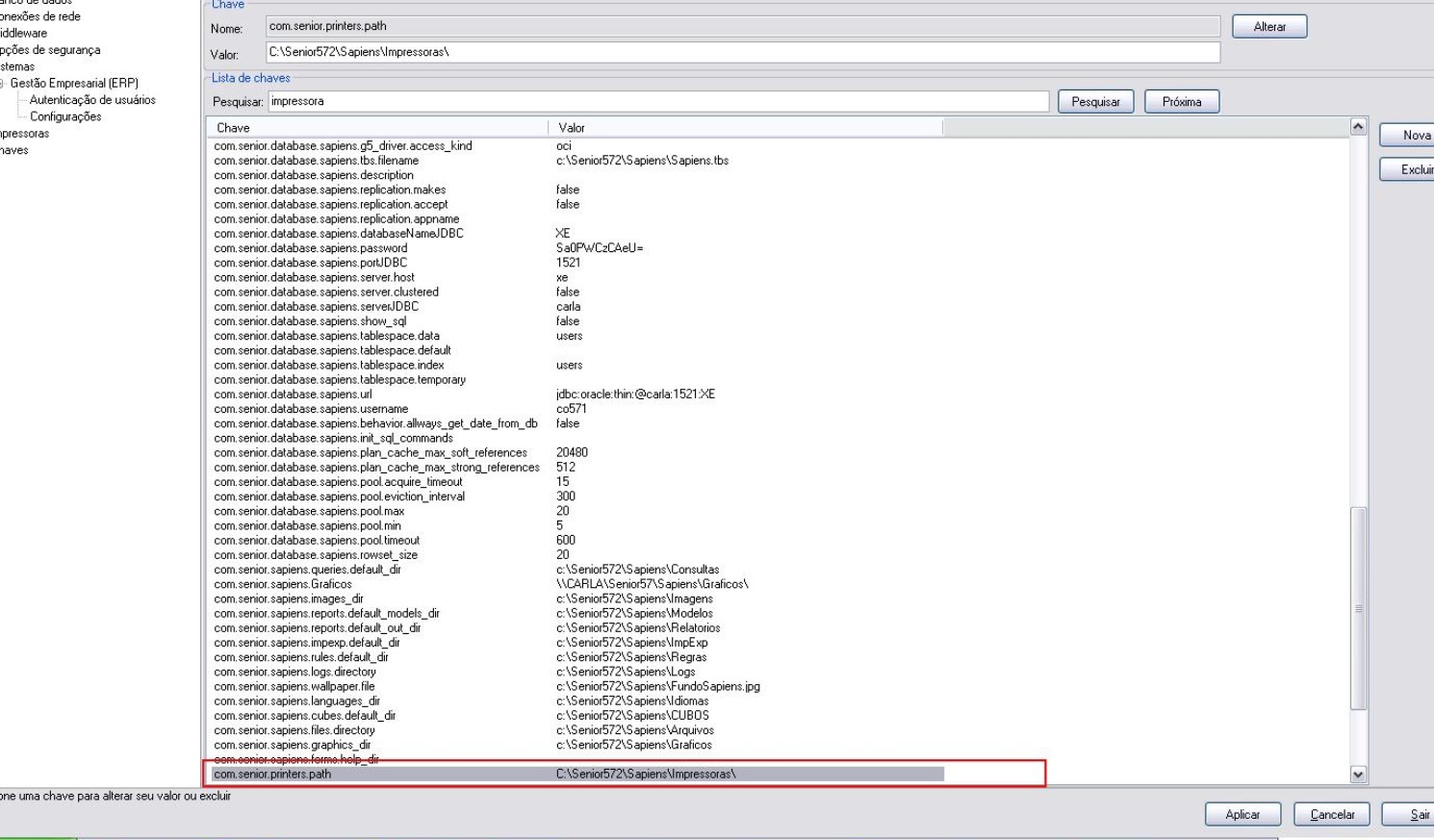Viewport: 1434px width, 840px height.
Task: Select the com.senior.printers.path row
Action: coord(272,775)
